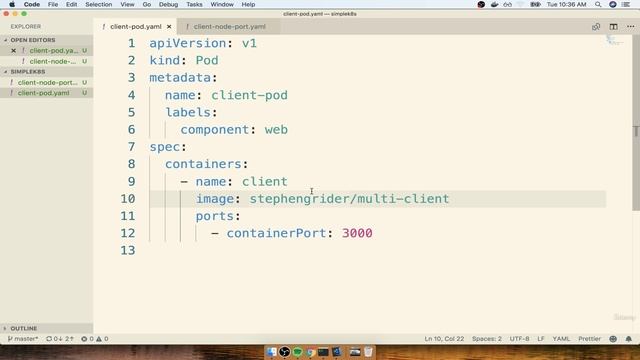The image size is (640, 360).
Task: Click line number 13 in the gutter
Action: [x=128, y=250]
